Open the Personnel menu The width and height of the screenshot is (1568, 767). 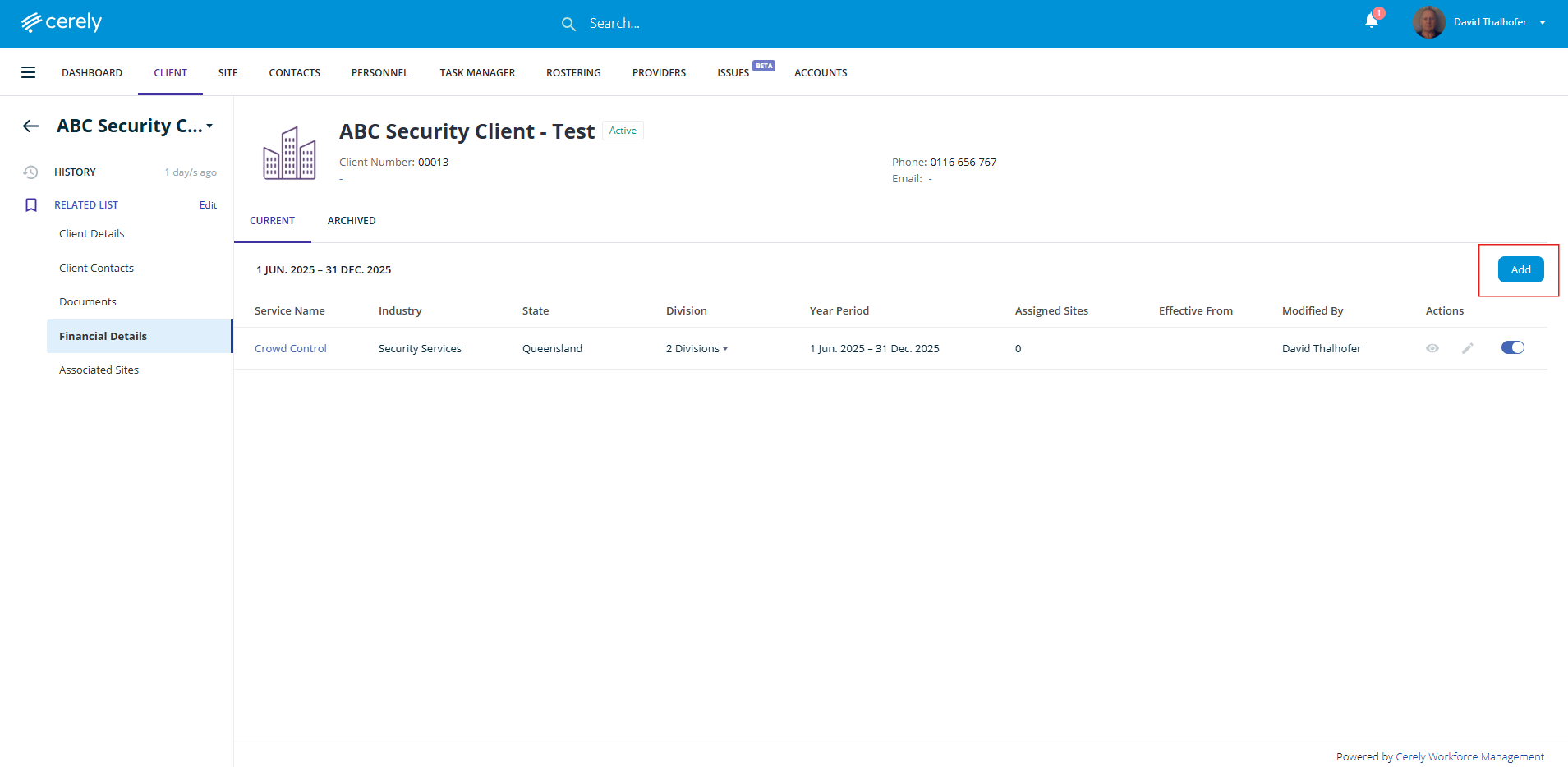[379, 72]
